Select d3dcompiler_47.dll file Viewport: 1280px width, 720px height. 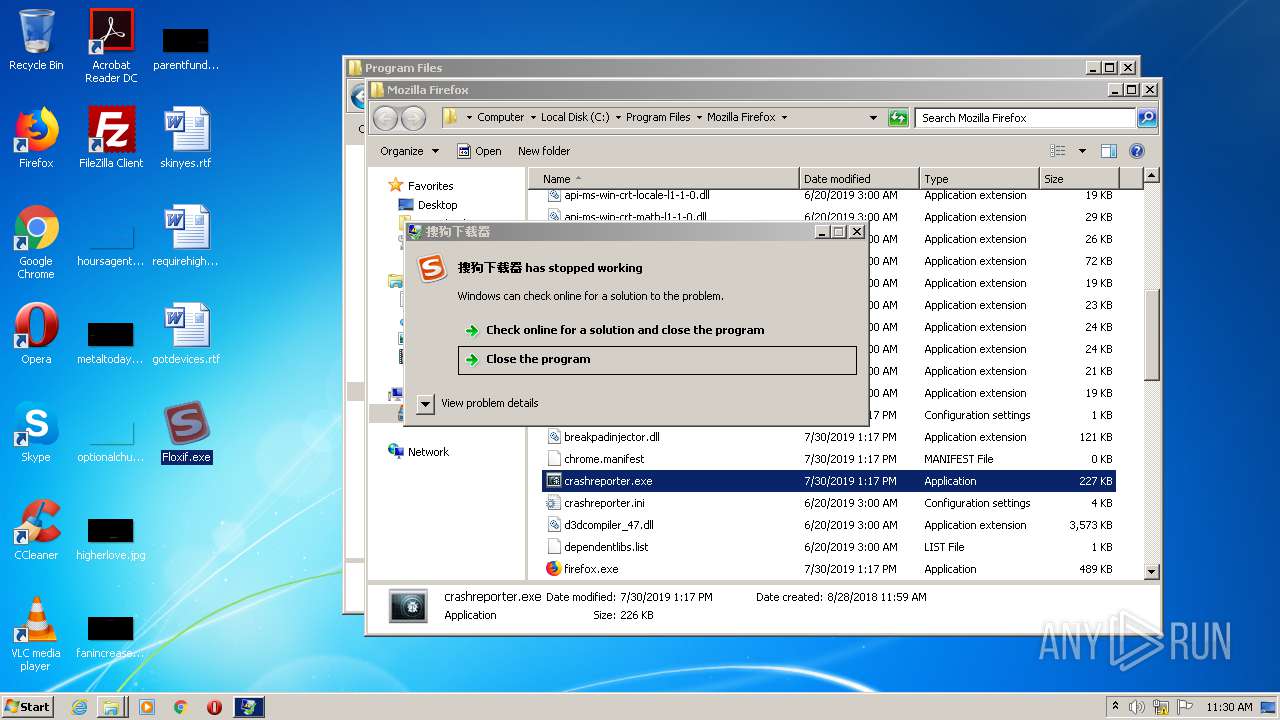(x=830, y=525)
